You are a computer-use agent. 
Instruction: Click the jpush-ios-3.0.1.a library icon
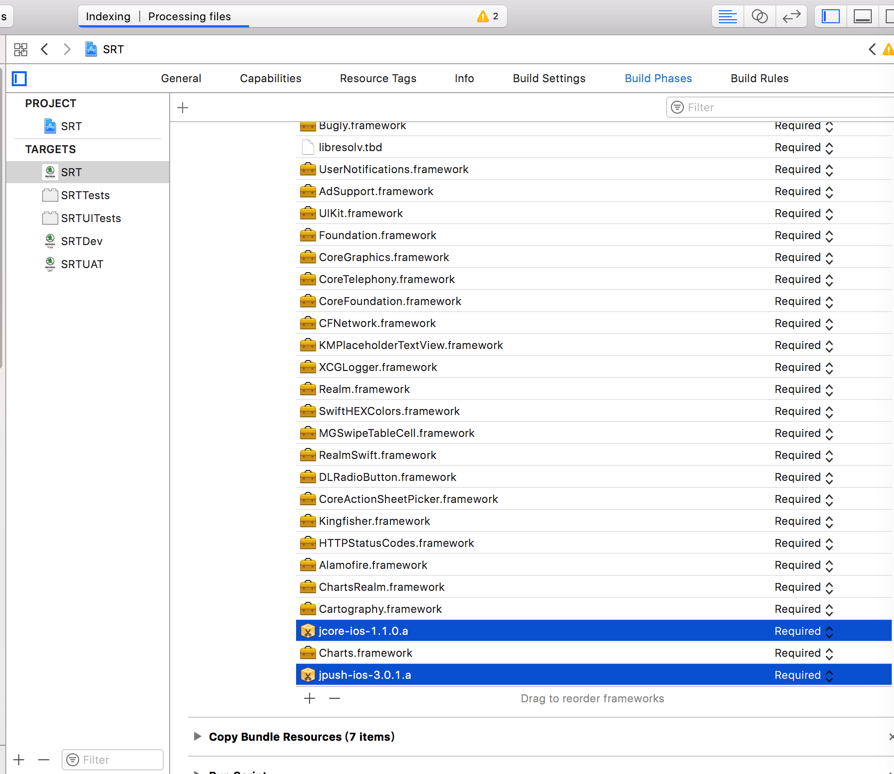[x=308, y=675]
